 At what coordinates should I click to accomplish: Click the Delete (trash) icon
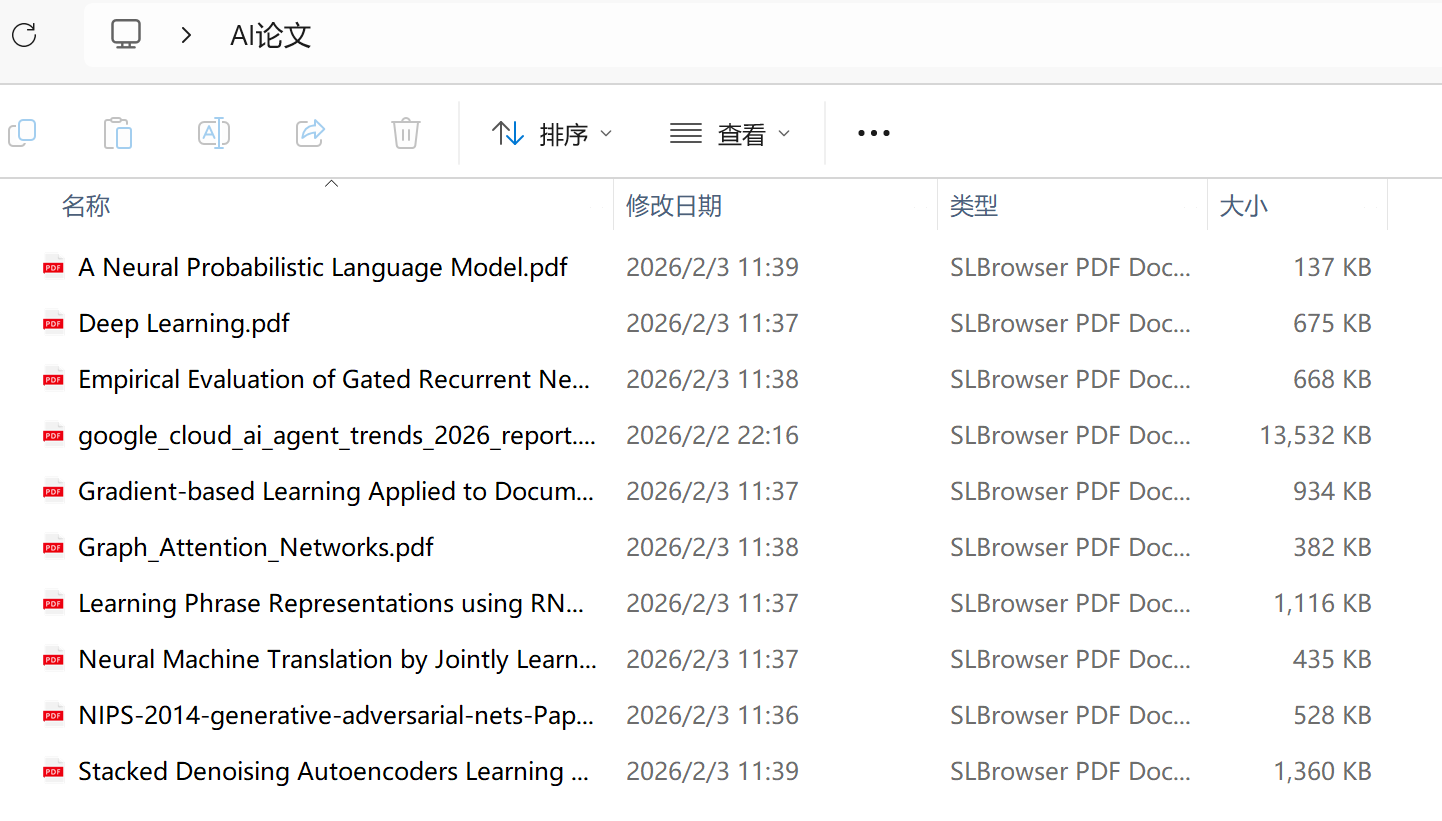[x=405, y=132]
